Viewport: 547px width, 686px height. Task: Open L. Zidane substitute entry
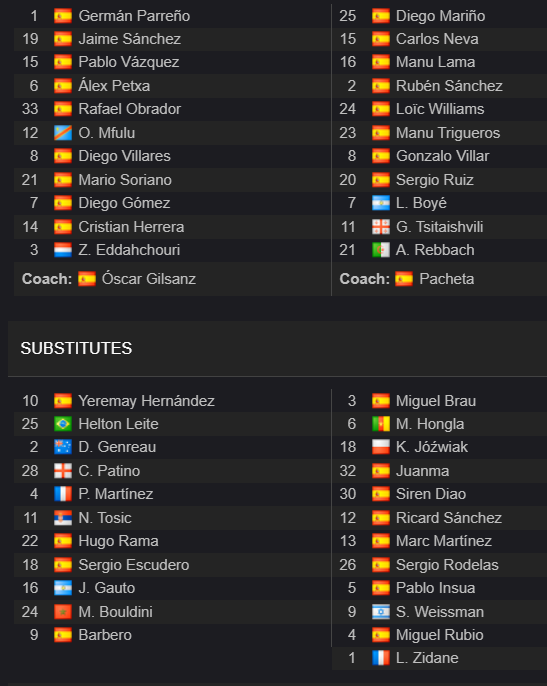[439, 658]
